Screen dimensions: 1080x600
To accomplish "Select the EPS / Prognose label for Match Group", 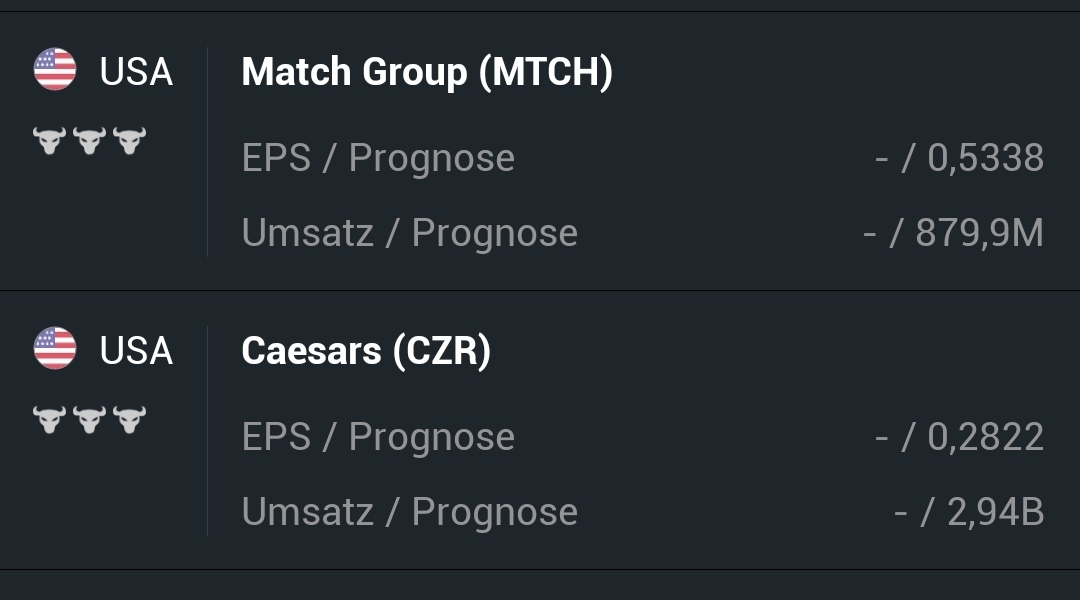I will pos(378,158).
